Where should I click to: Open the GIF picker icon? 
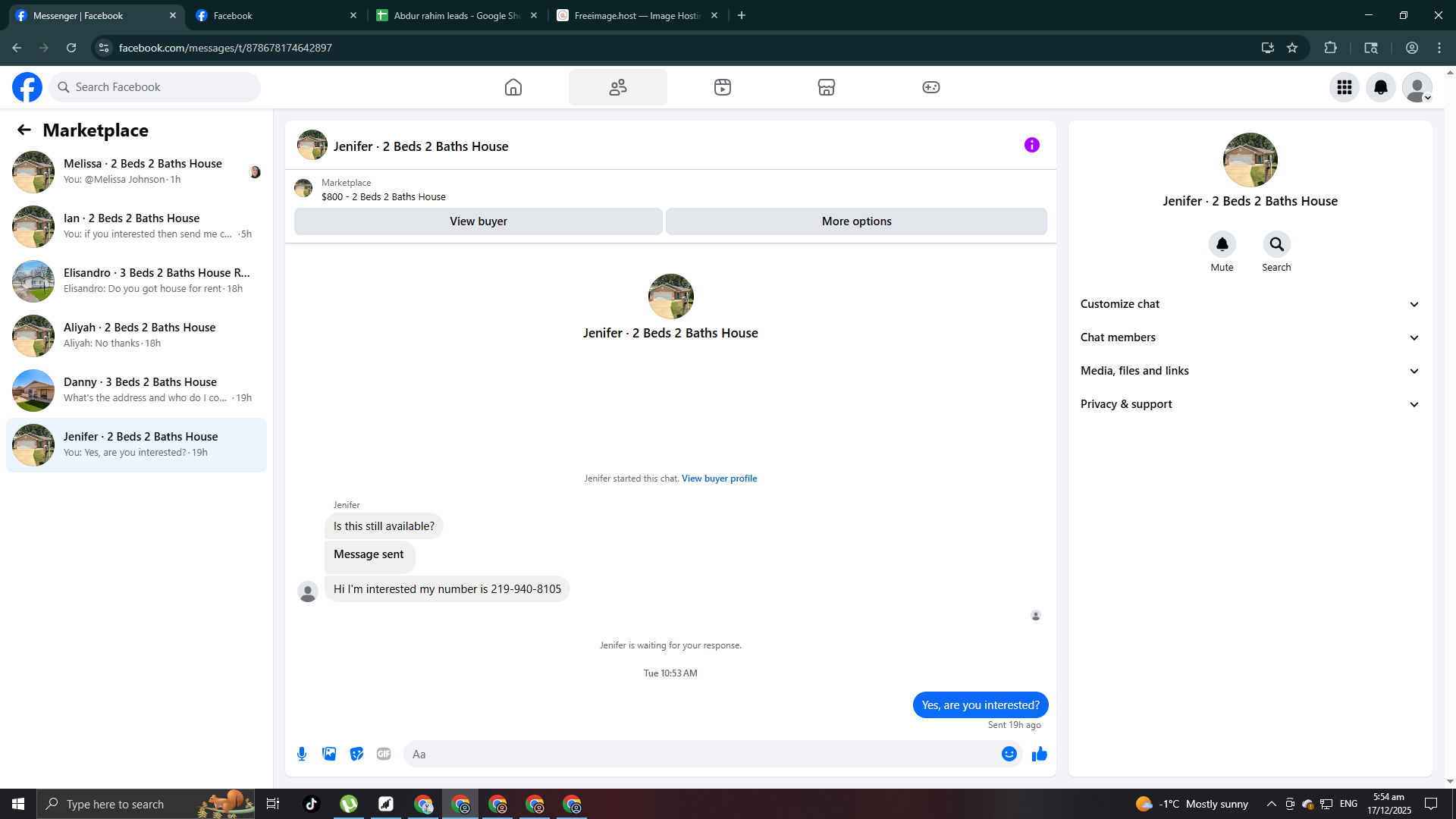click(x=384, y=754)
